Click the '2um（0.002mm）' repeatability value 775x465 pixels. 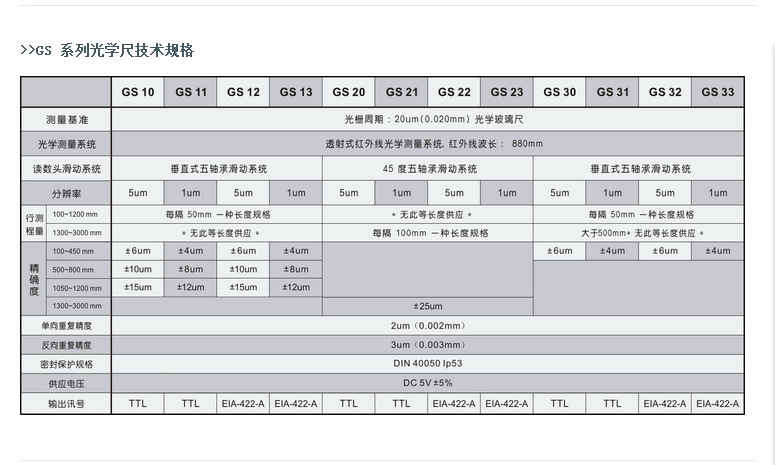(428, 326)
